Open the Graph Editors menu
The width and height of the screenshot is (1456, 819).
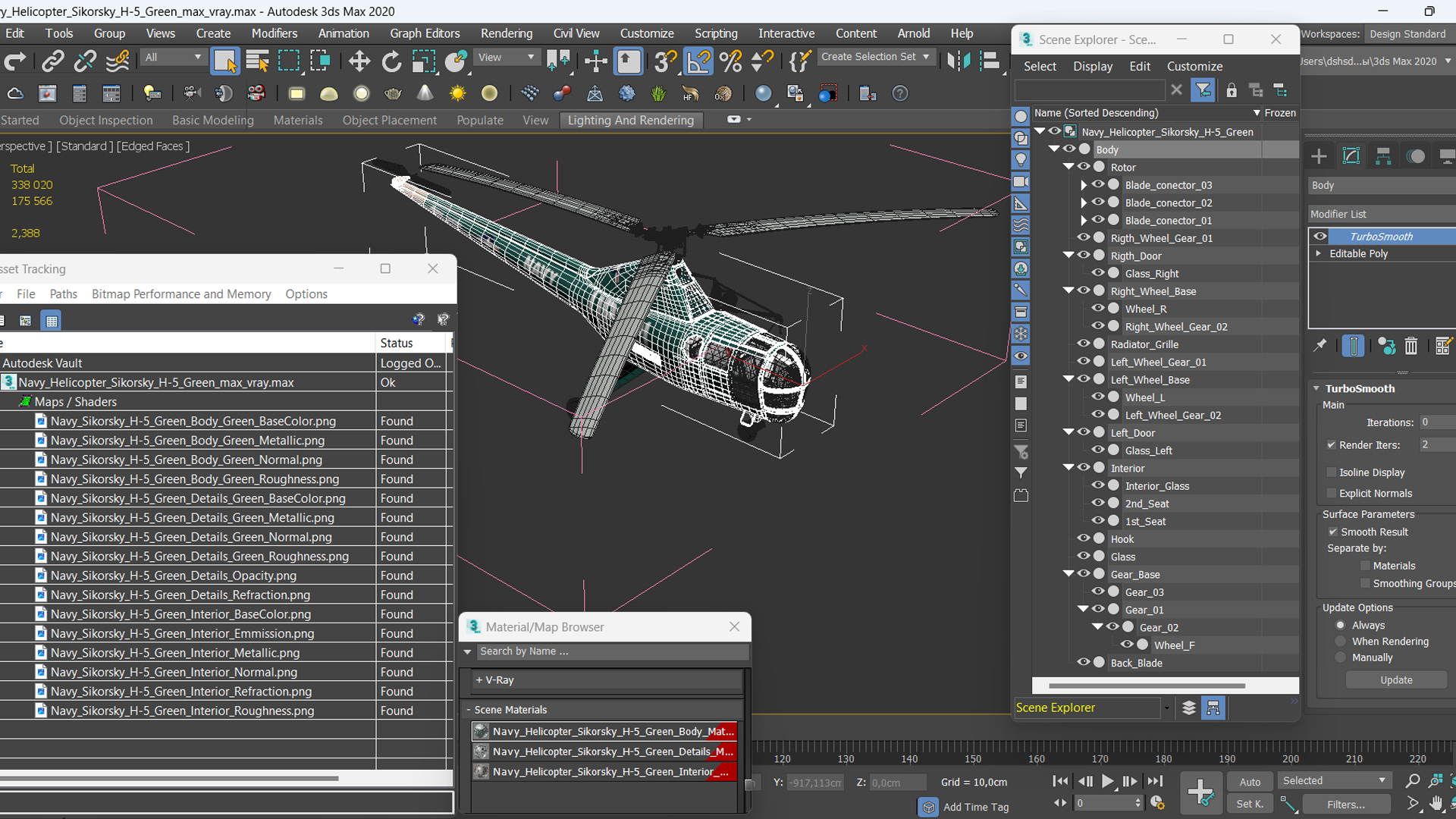[425, 33]
